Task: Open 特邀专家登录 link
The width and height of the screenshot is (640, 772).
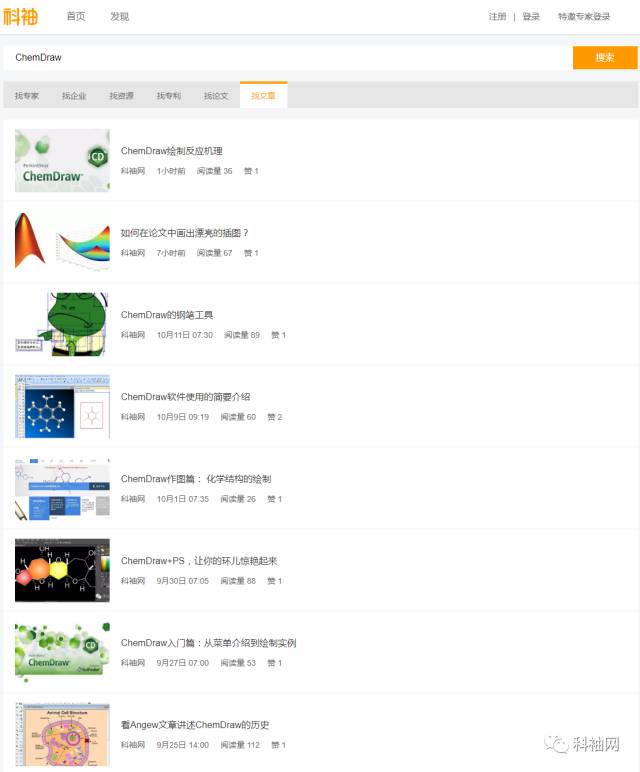Action: (x=584, y=17)
